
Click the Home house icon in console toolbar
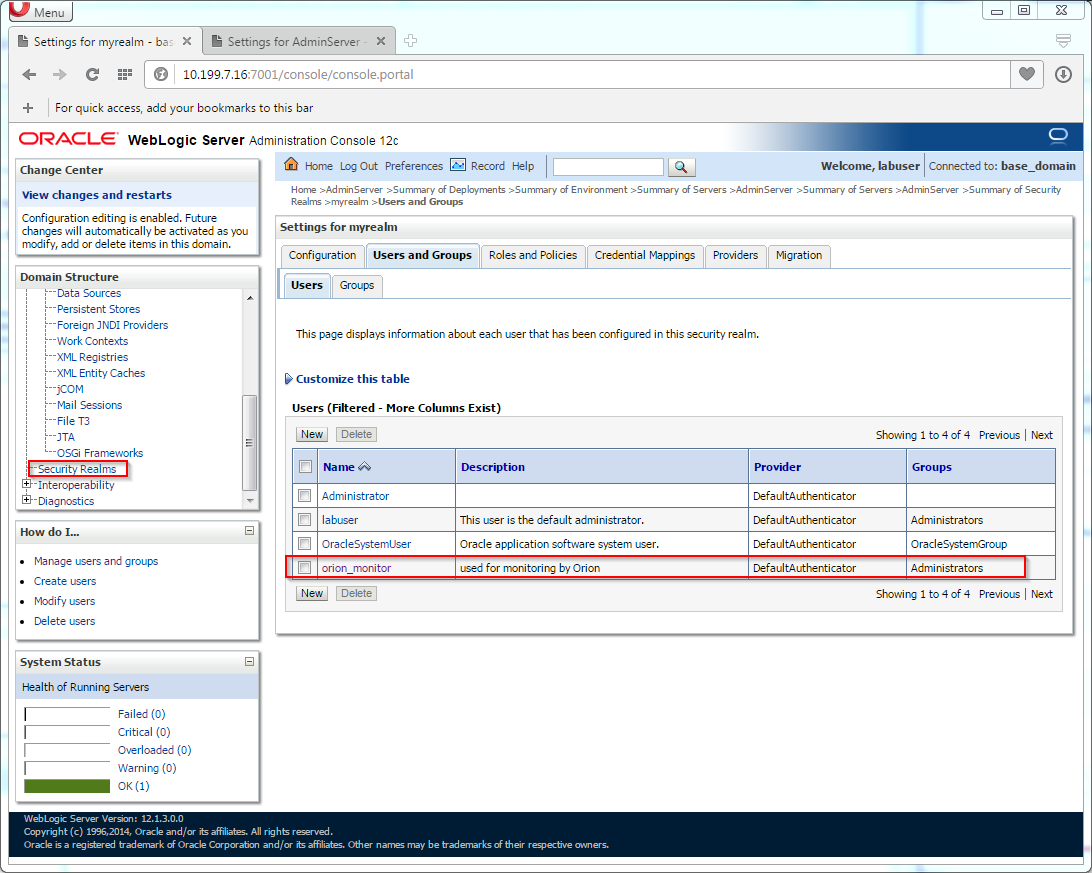tap(291, 164)
